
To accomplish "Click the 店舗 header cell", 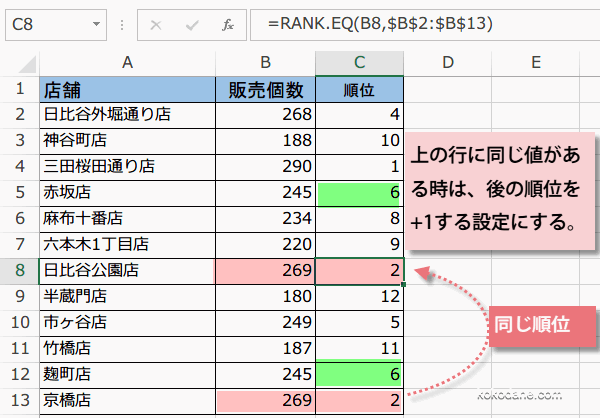I will tap(127, 90).
